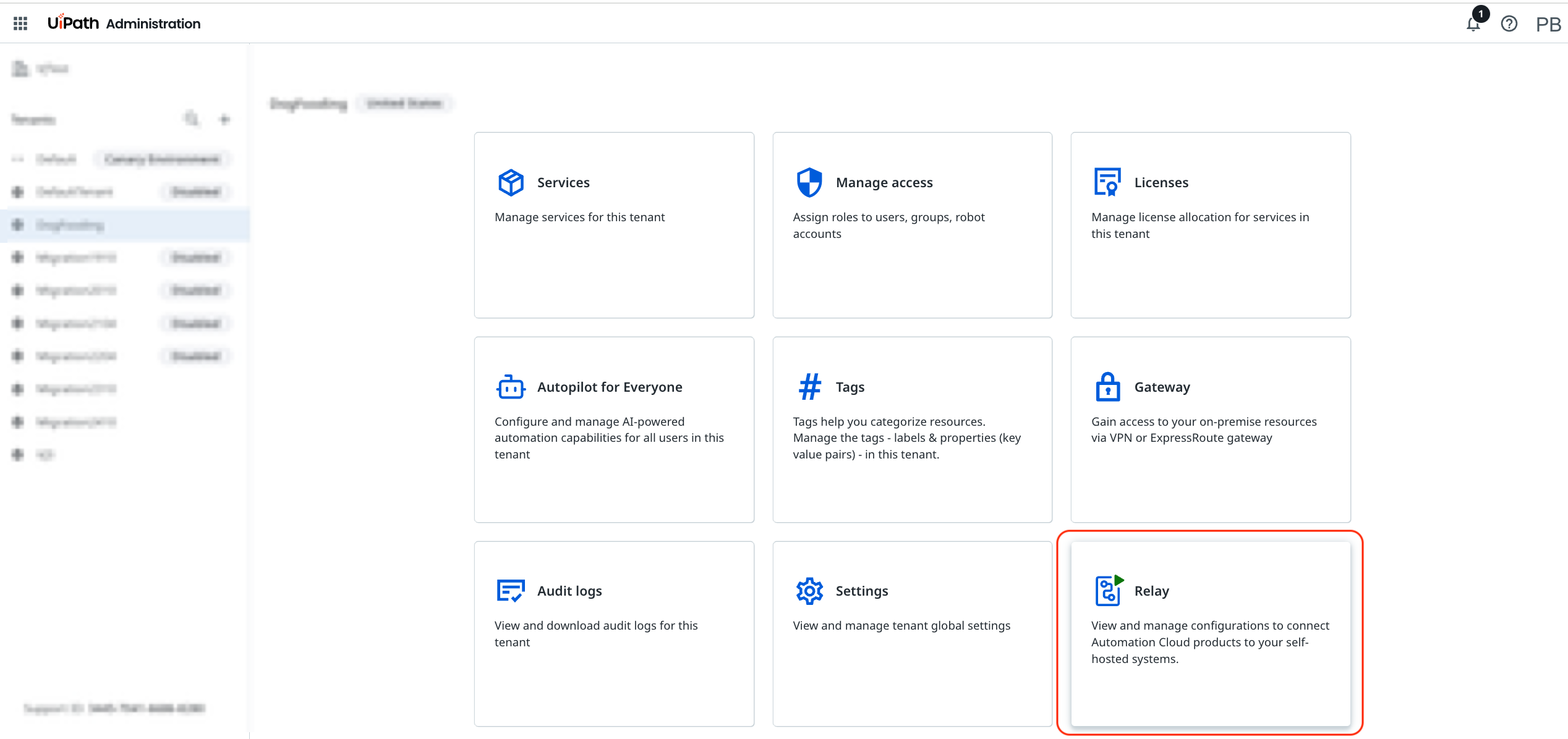Click the Audit logs icon

511,591
